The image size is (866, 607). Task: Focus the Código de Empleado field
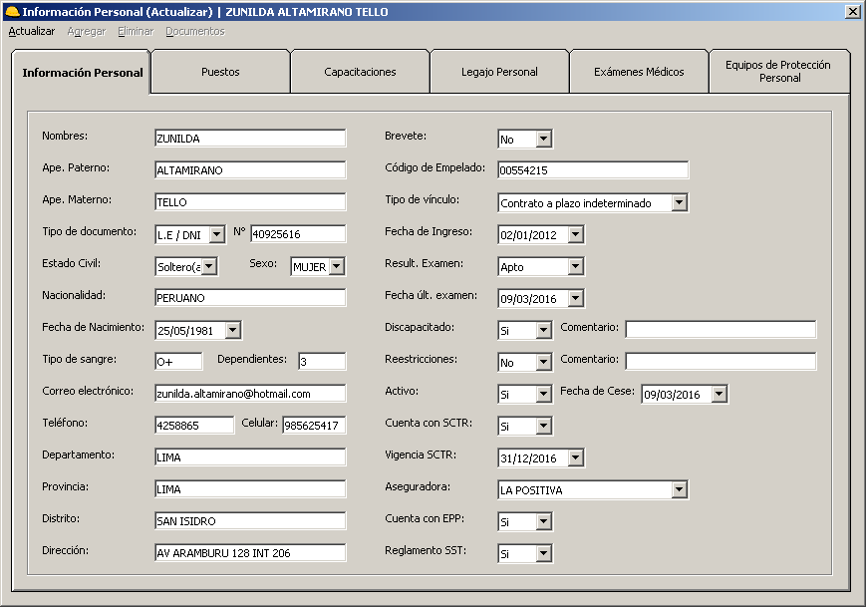(593, 171)
